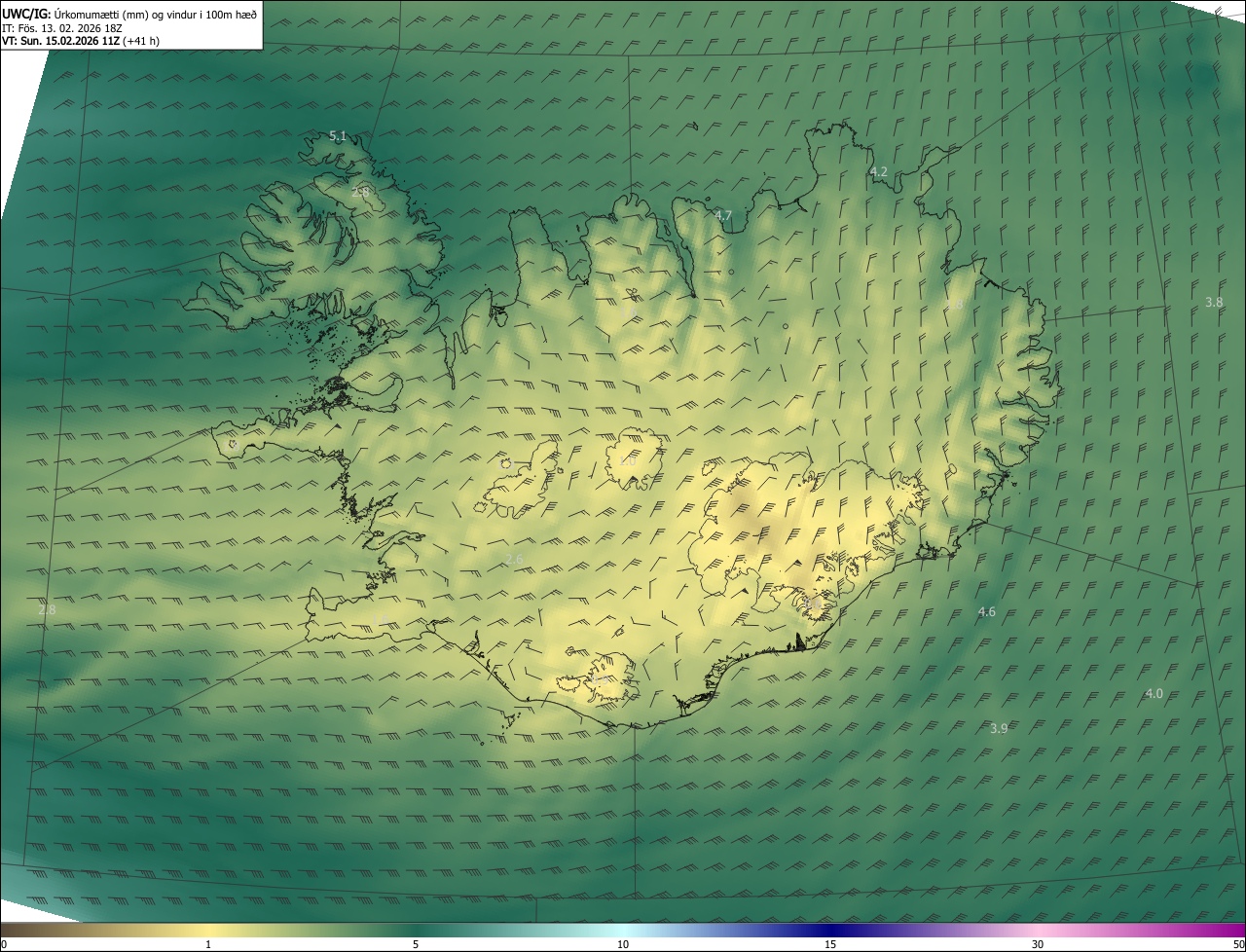Click the 5.1 value label on the map
This screenshot has height=952, width=1246.
(338, 136)
